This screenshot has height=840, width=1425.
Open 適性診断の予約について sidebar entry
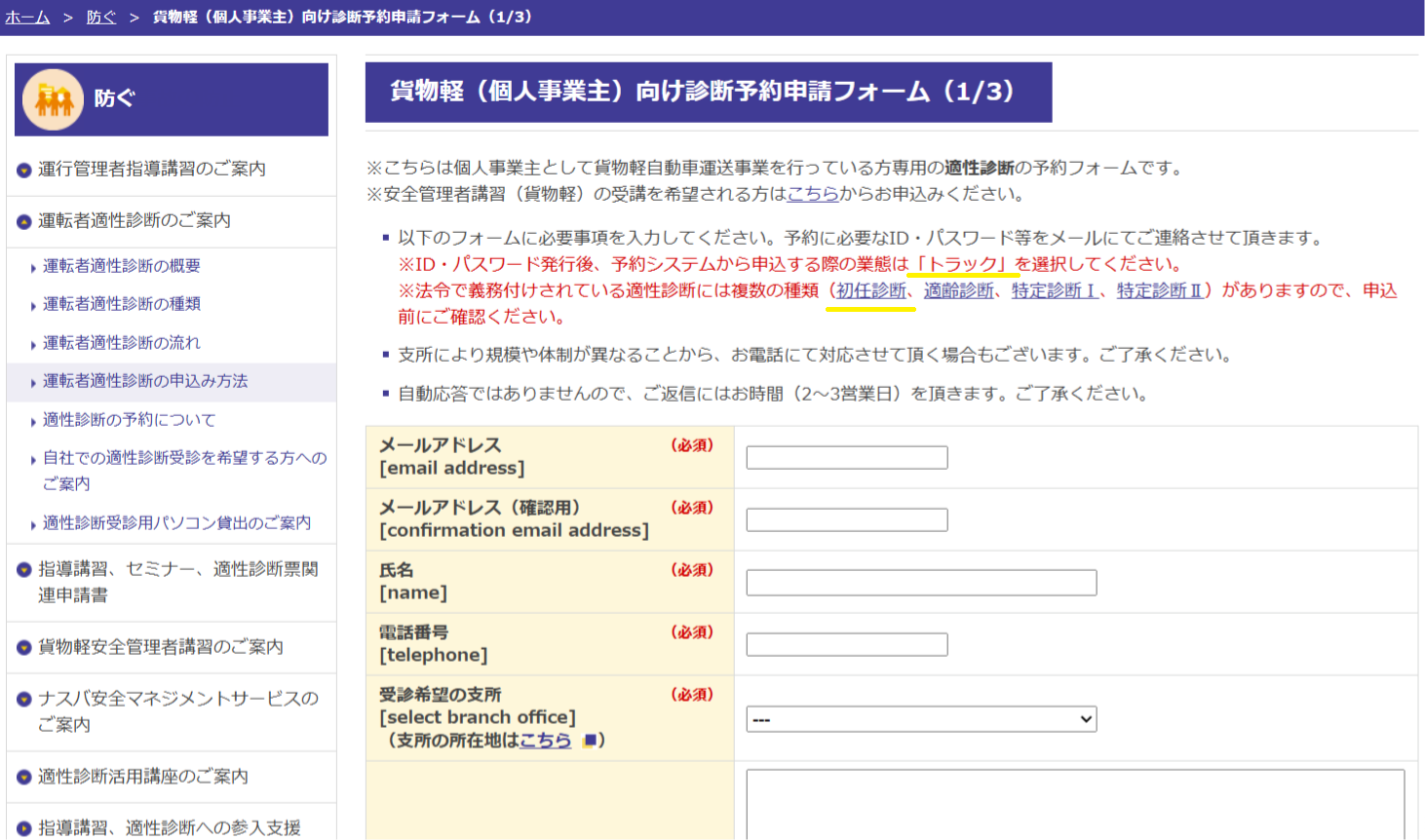[130, 420]
